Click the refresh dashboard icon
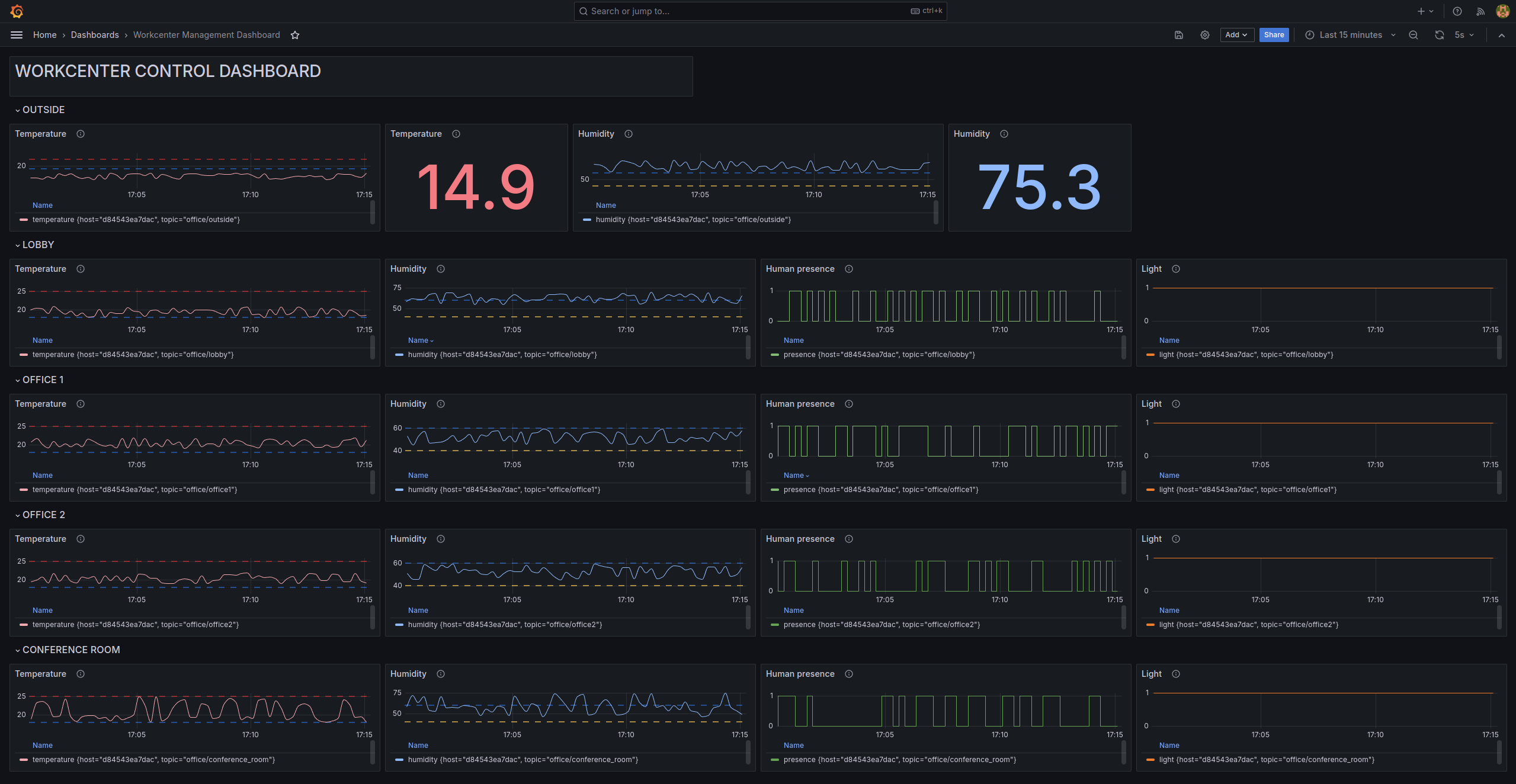This screenshot has width=1516, height=784. tap(1439, 35)
